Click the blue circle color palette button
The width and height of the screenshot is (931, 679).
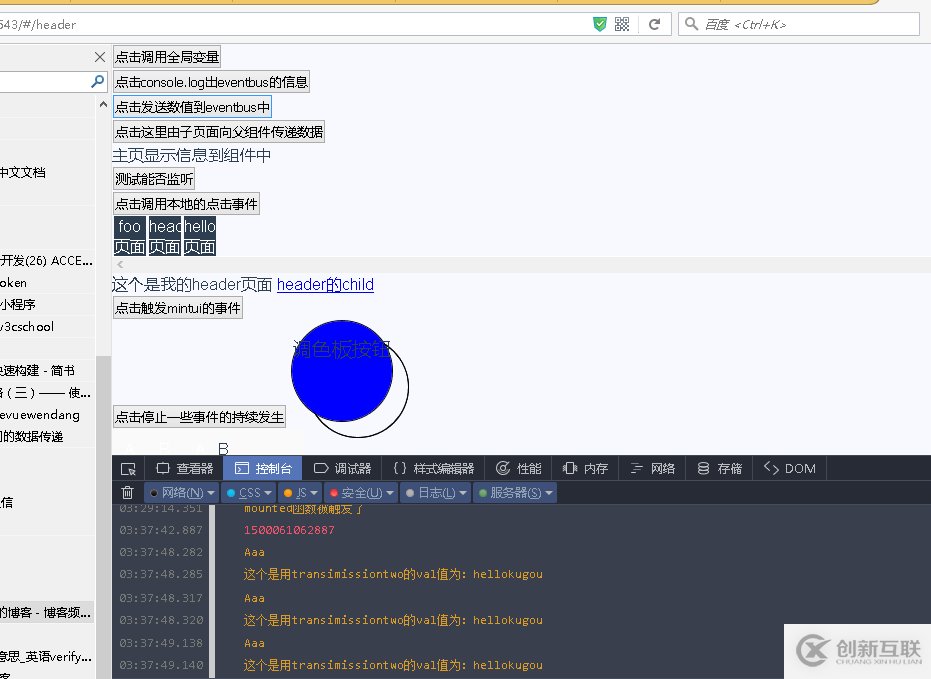341,371
